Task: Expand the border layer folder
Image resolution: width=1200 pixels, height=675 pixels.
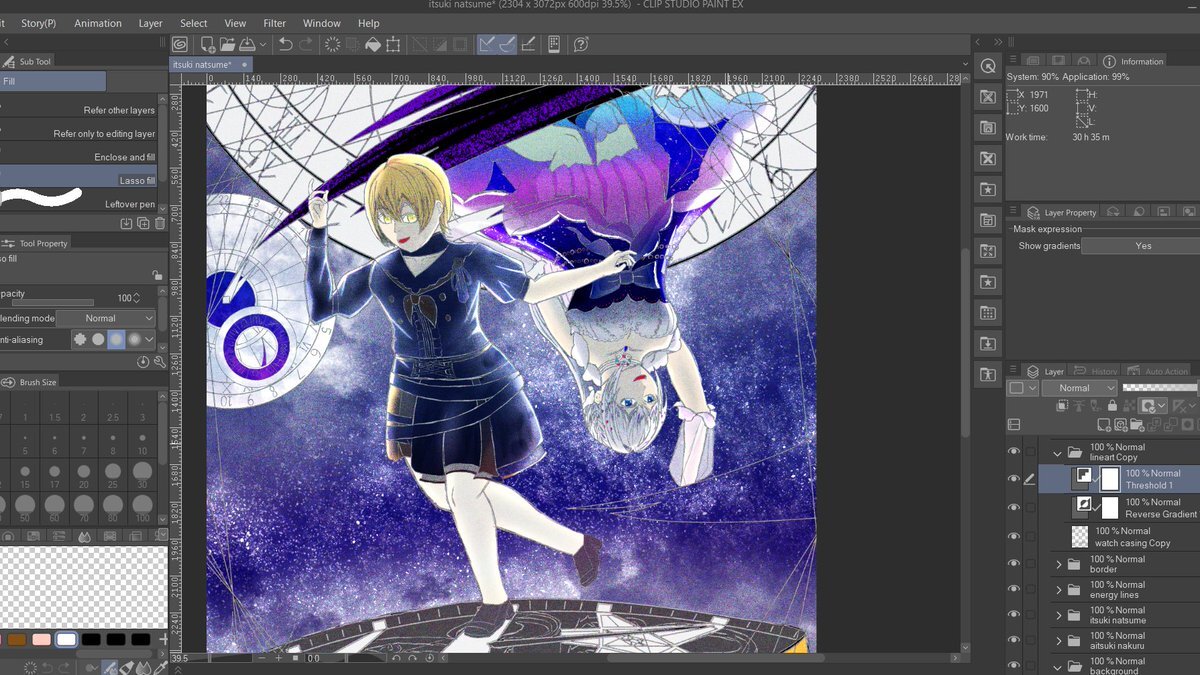Action: point(1058,564)
